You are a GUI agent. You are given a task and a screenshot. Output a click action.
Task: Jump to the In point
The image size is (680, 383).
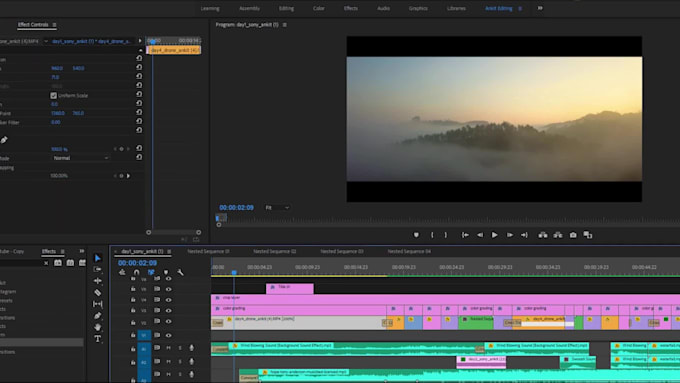click(465, 235)
